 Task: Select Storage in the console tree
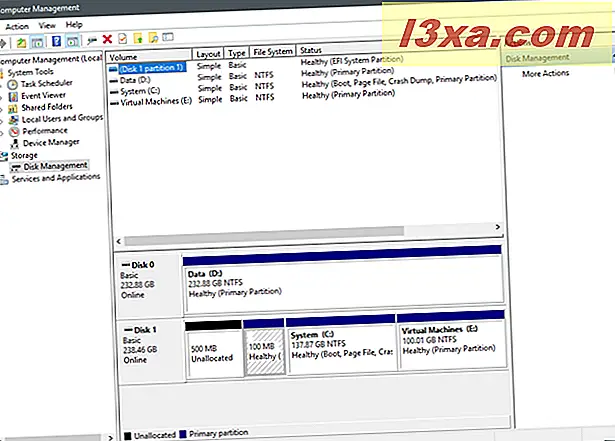point(24,155)
